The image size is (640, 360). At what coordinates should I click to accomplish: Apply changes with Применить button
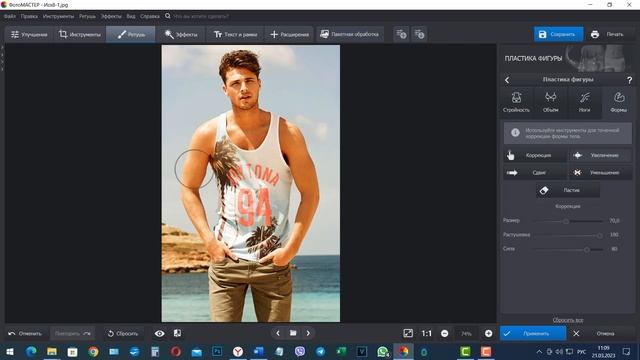tap(533, 333)
